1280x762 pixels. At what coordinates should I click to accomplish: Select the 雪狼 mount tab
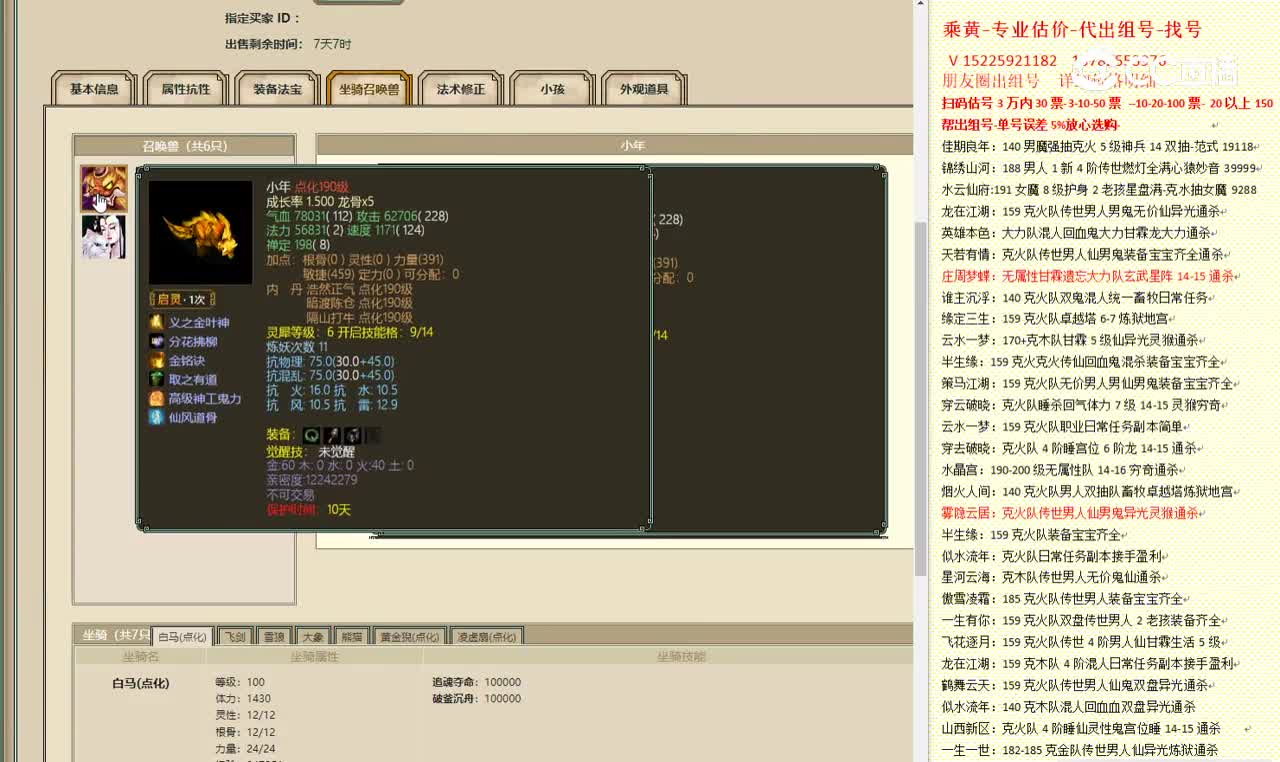[274, 636]
